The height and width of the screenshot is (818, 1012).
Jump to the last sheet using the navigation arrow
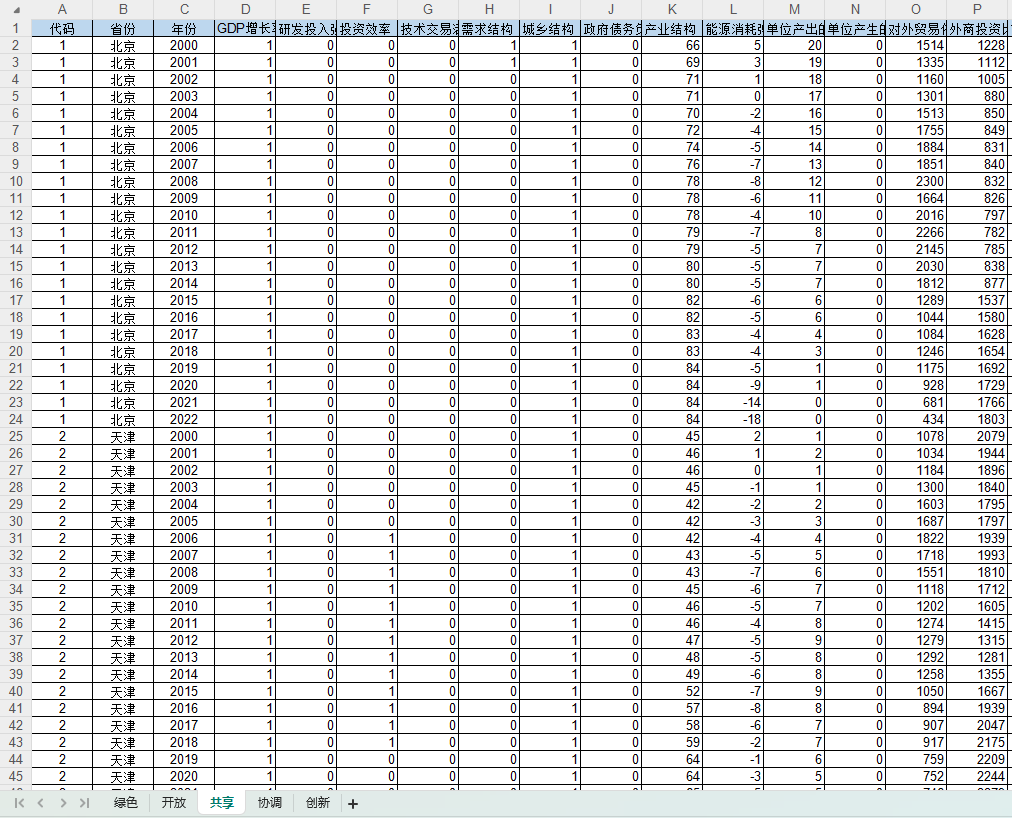point(85,803)
